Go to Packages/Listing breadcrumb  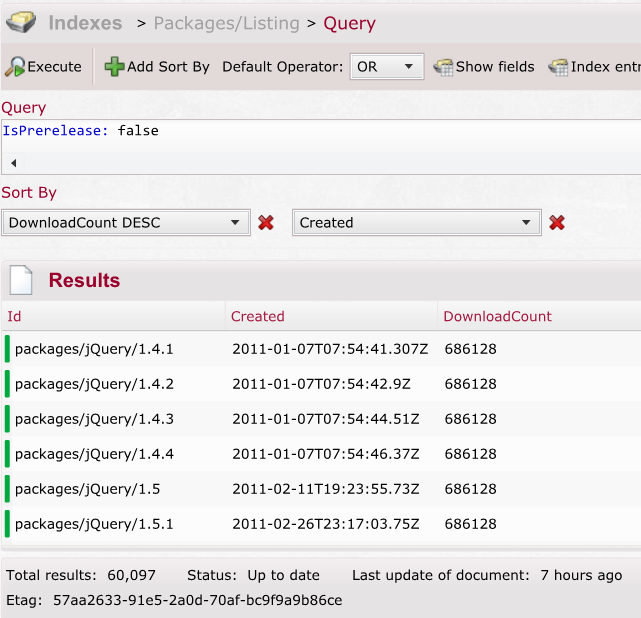pyautogui.click(x=226, y=23)
